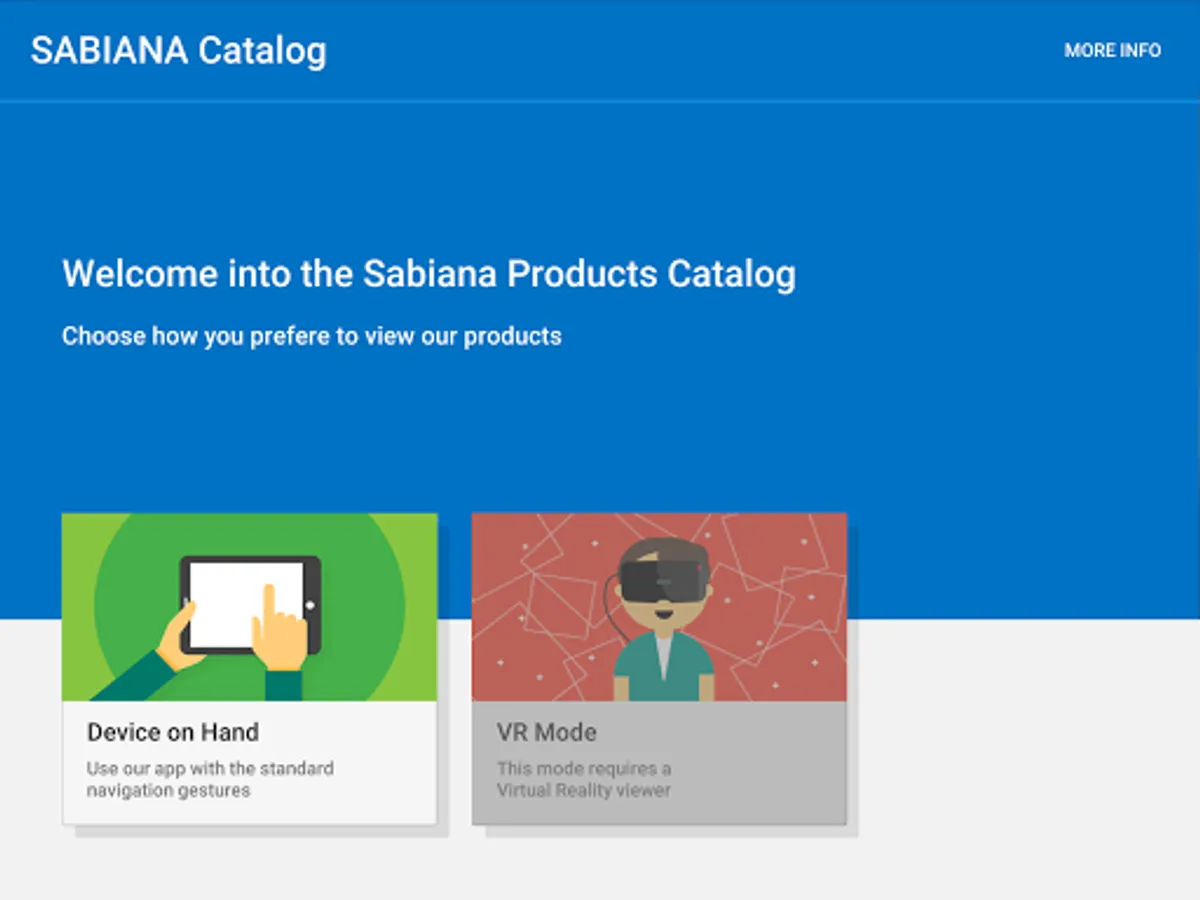Click the MORE INFO button
Screen dimensions: 1200x900
coord(1112,50)
